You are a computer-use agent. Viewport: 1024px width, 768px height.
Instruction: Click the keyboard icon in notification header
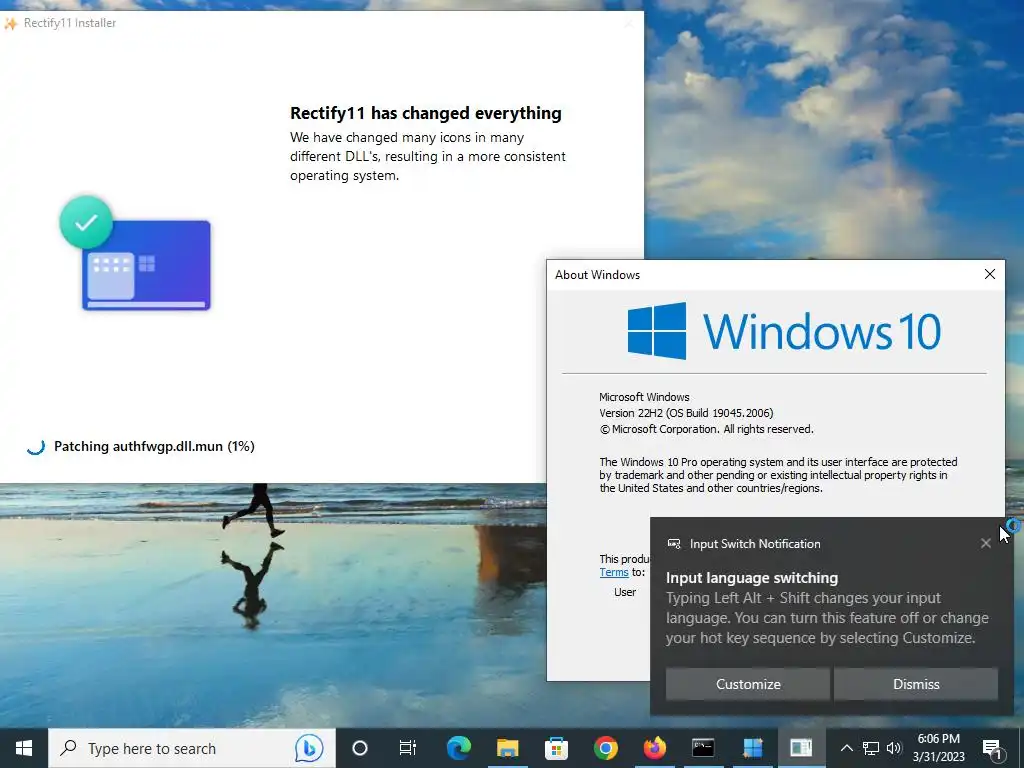[x=674, y=544]
